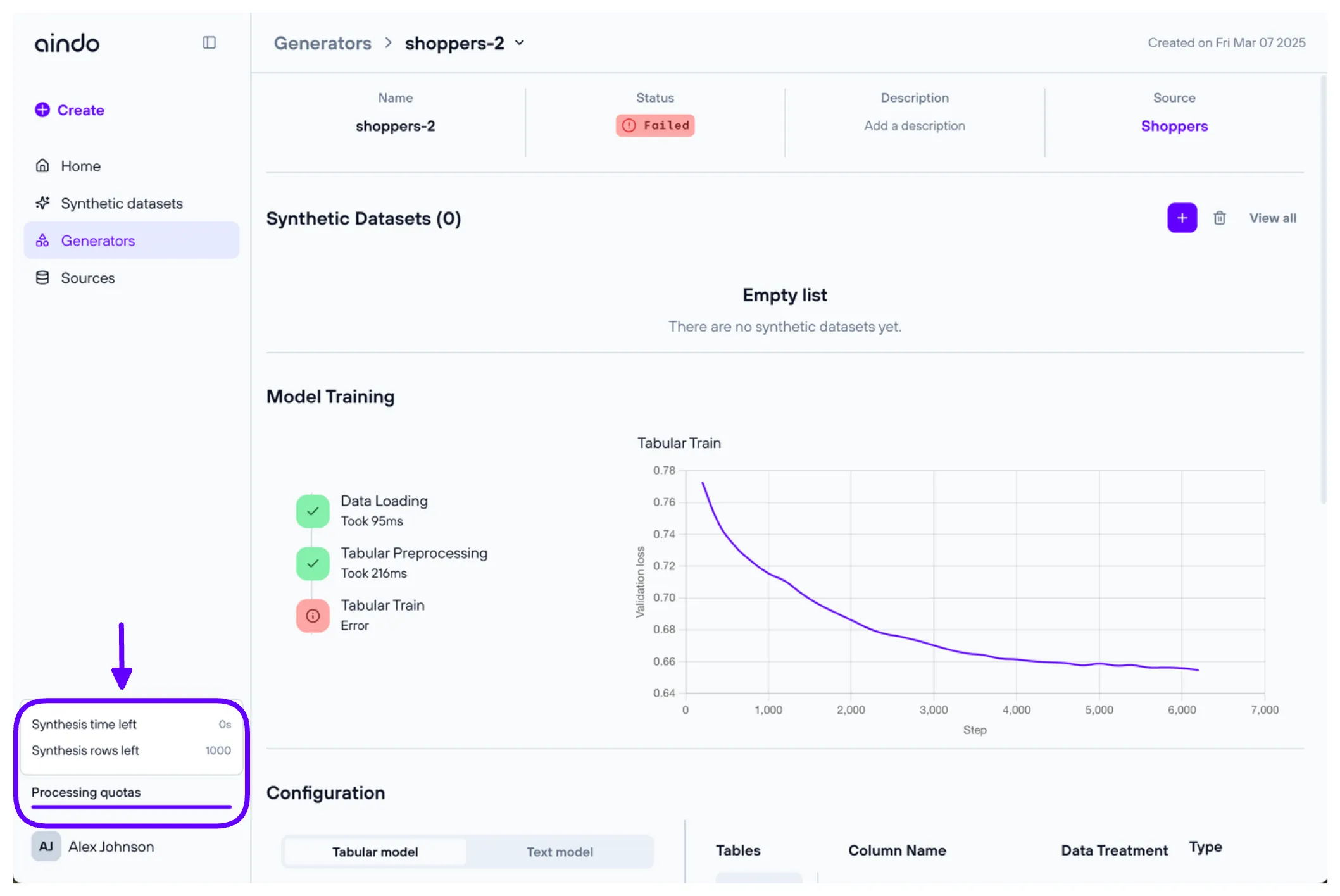Click the Data Loading green checkmark

(x=313, y=511)
